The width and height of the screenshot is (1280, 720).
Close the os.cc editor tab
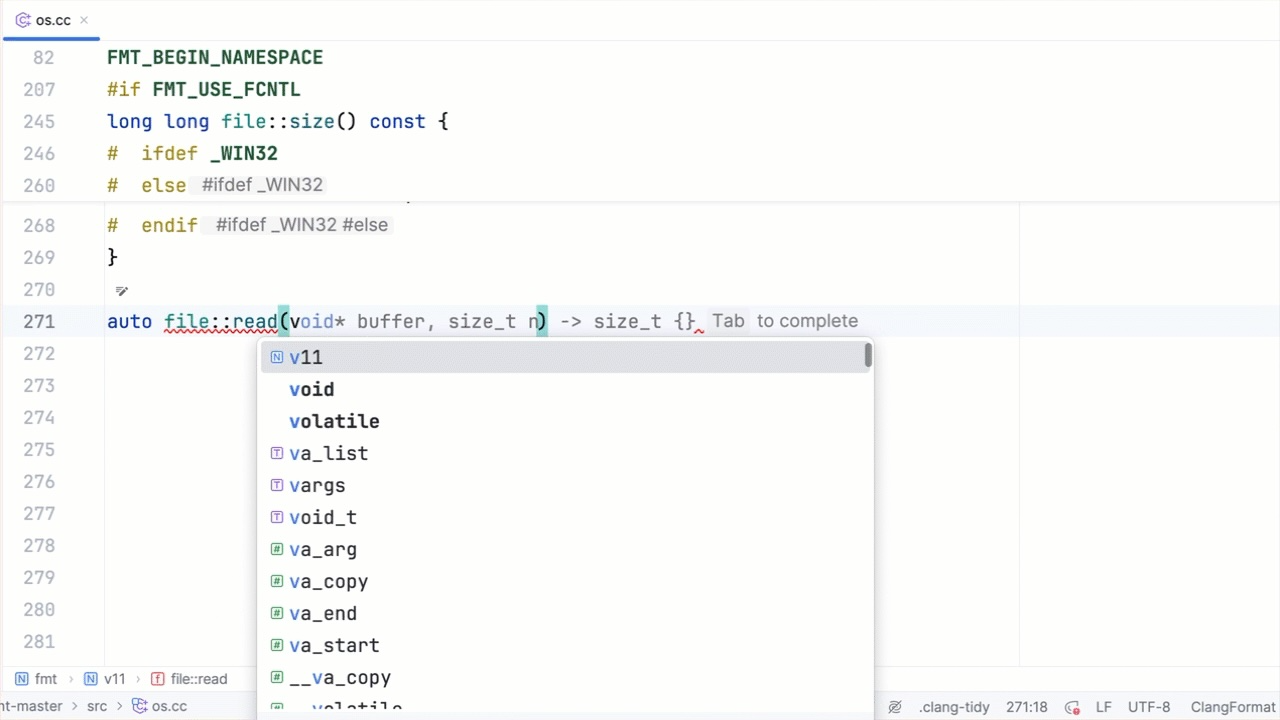click(x=84, y=20)
